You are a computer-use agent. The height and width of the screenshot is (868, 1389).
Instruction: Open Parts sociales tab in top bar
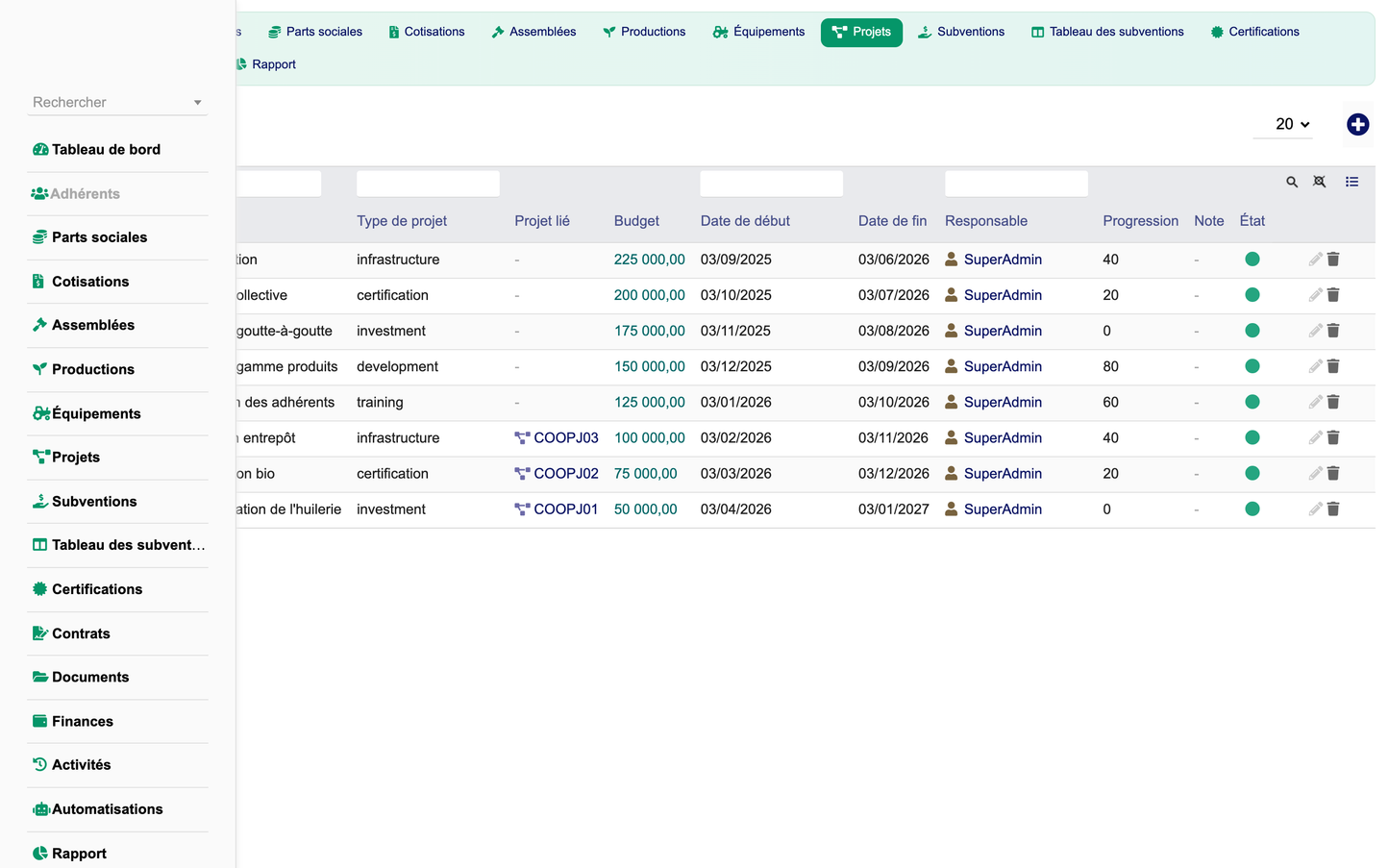click(x=315, y=32)
